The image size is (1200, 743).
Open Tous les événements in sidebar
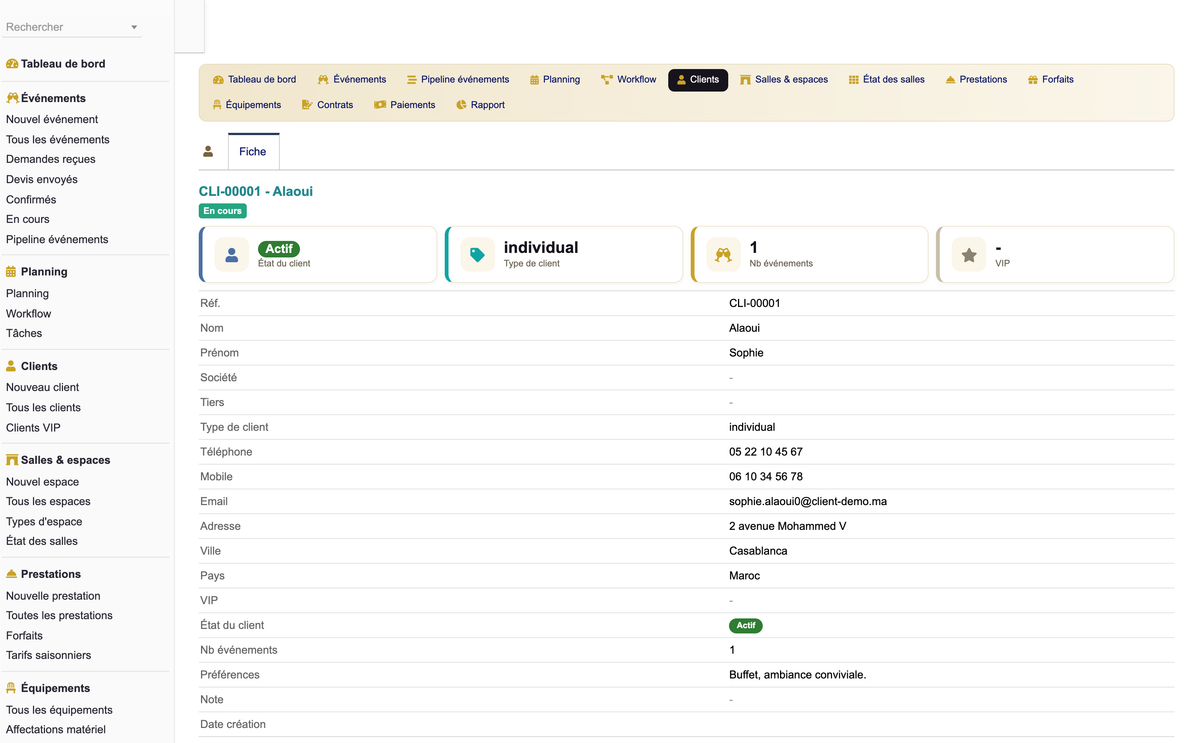point(58,139)
